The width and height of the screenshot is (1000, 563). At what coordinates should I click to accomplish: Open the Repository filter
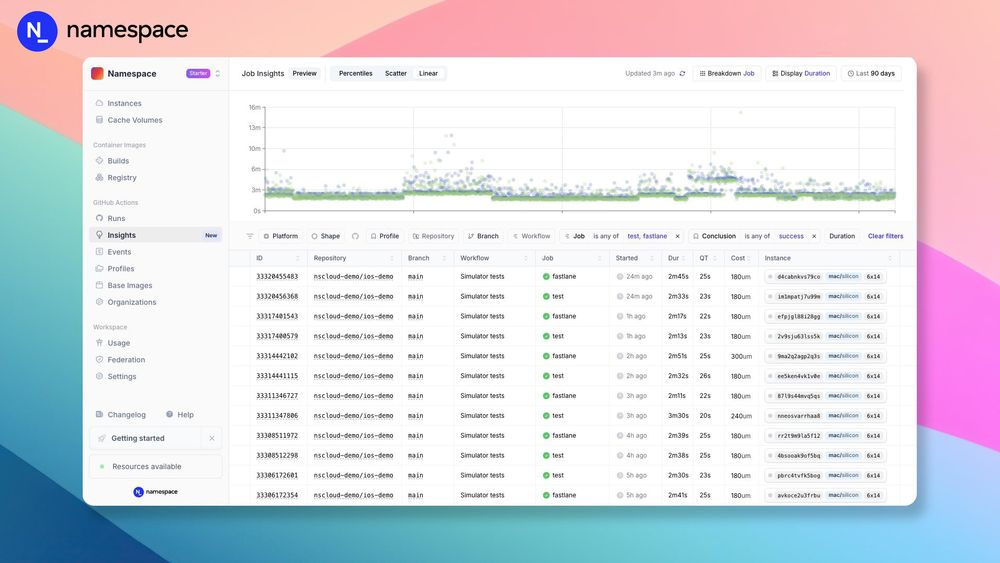434,236
